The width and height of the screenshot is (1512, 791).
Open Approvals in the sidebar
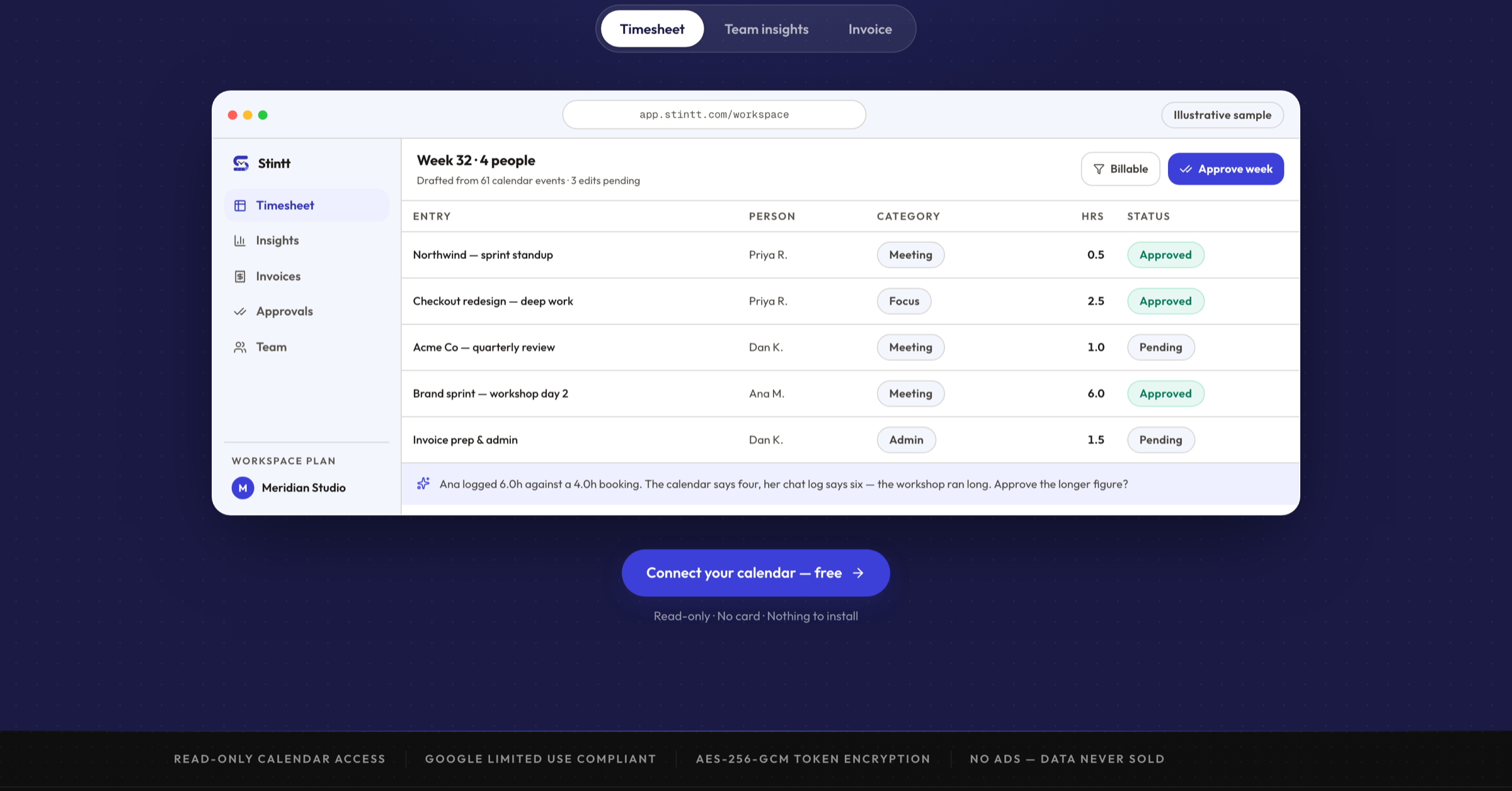click(x=306, y=311)
